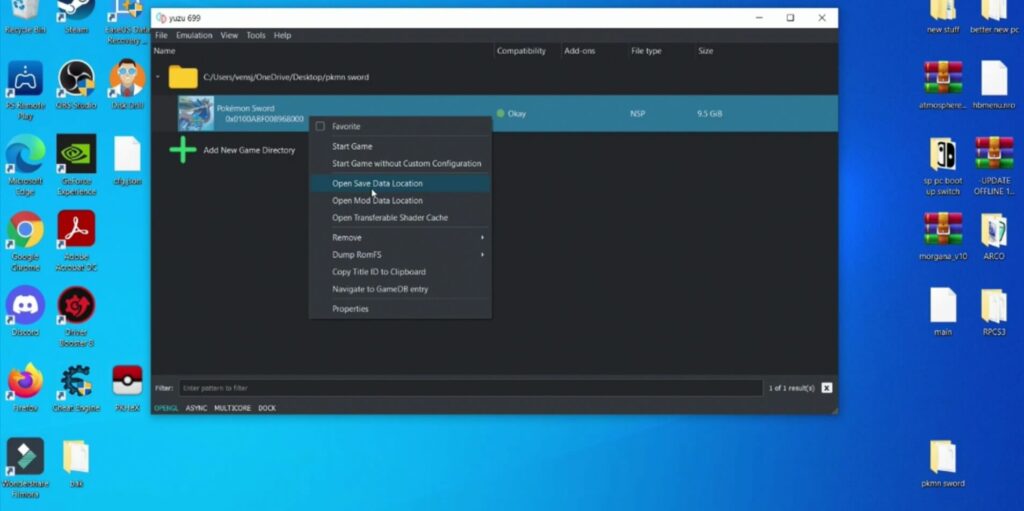Screen dimensions: 1024x511
Task: Collapse the pkmn sword directory tree arrow
Action: 157,77
